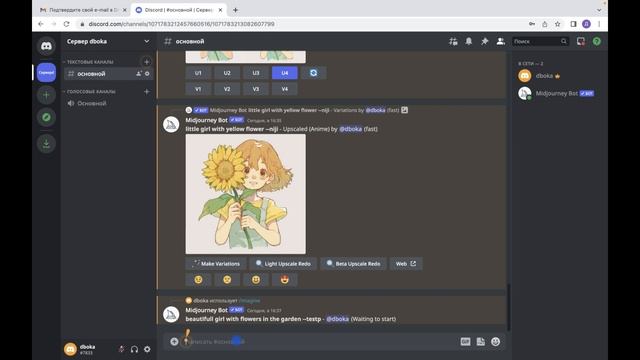Open Chrome profile avatar
This screenshot has width=640, height=360.
pyautogui.click(x=586, y=24)
